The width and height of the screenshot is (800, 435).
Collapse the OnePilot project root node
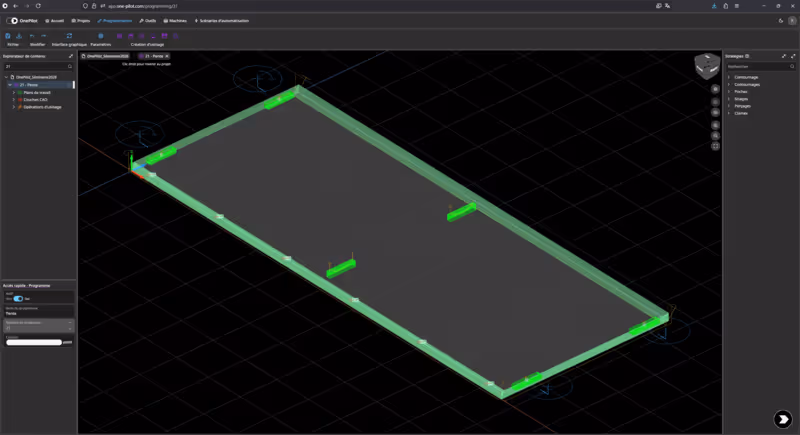(x=6, y=77)
